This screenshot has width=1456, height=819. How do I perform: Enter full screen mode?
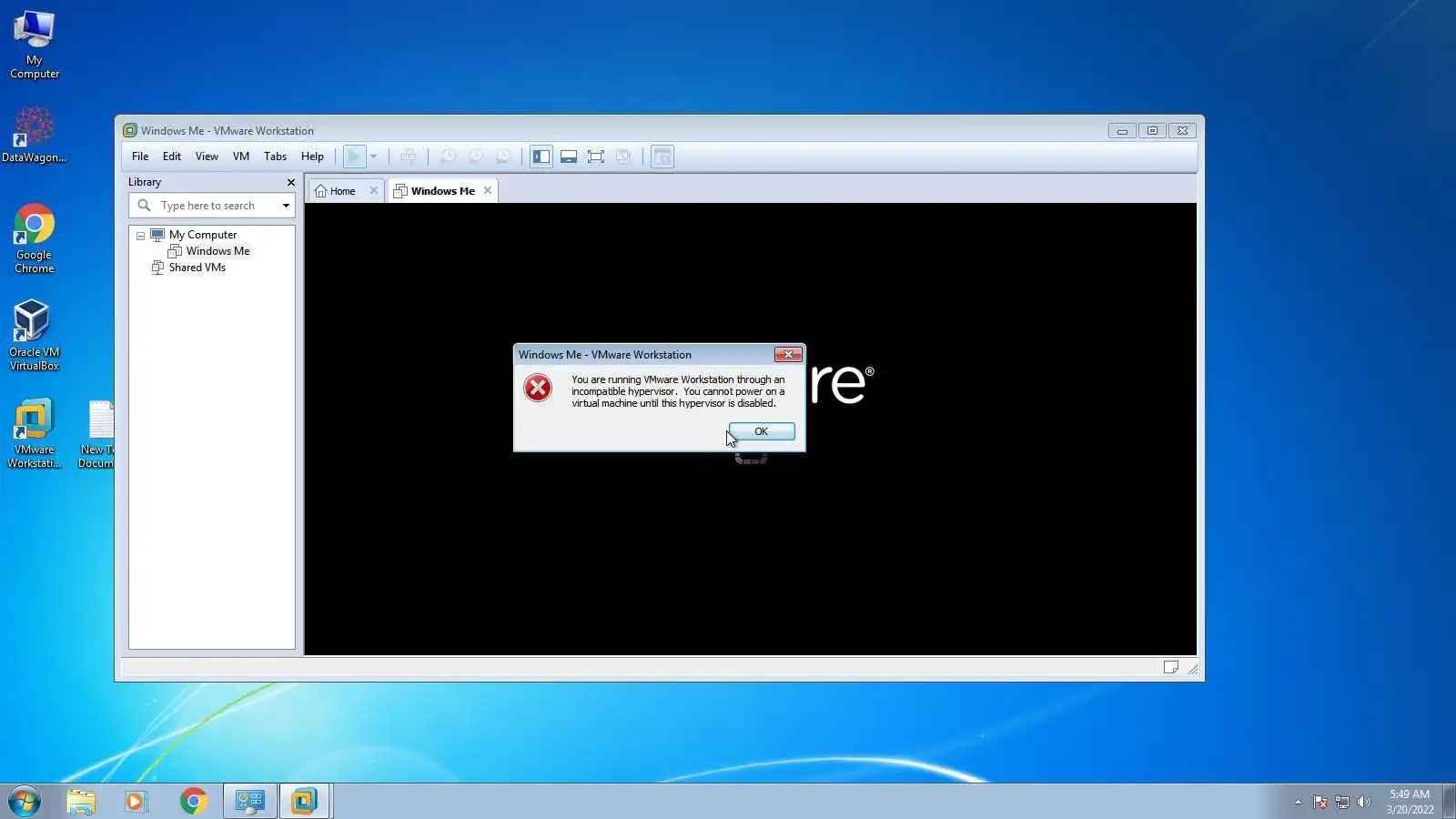point(596,157)
